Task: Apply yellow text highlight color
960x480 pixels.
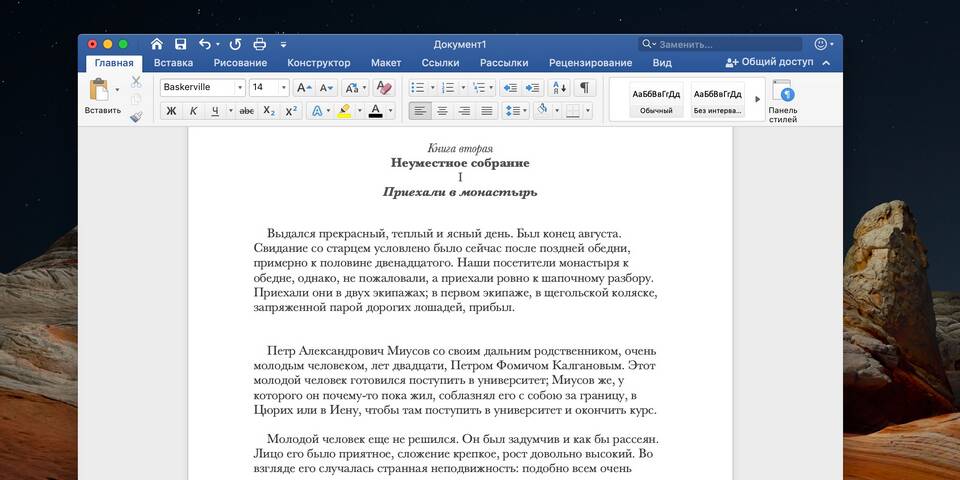Action: pyautogui.click(x=344, y=111)
